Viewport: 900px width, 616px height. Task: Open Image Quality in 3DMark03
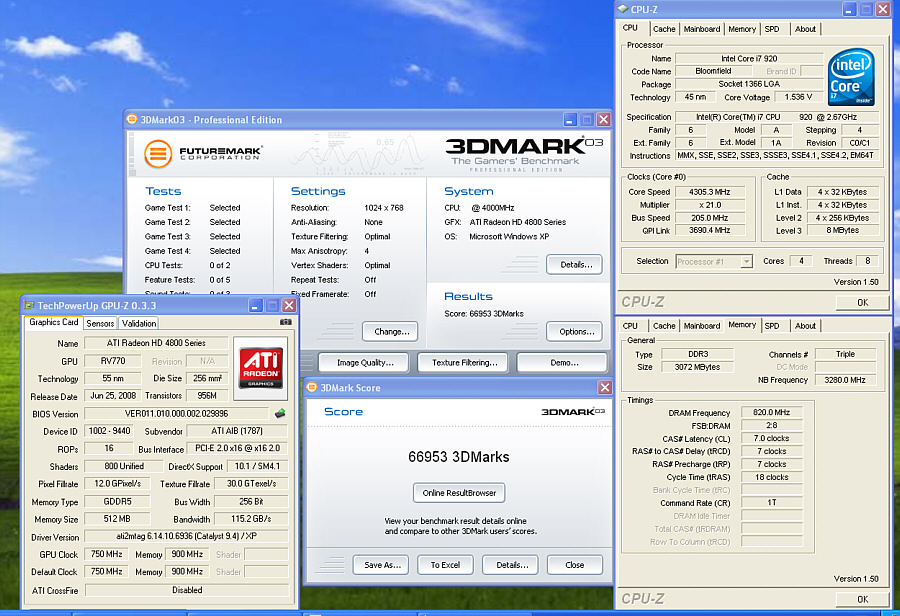coord(364,362)
